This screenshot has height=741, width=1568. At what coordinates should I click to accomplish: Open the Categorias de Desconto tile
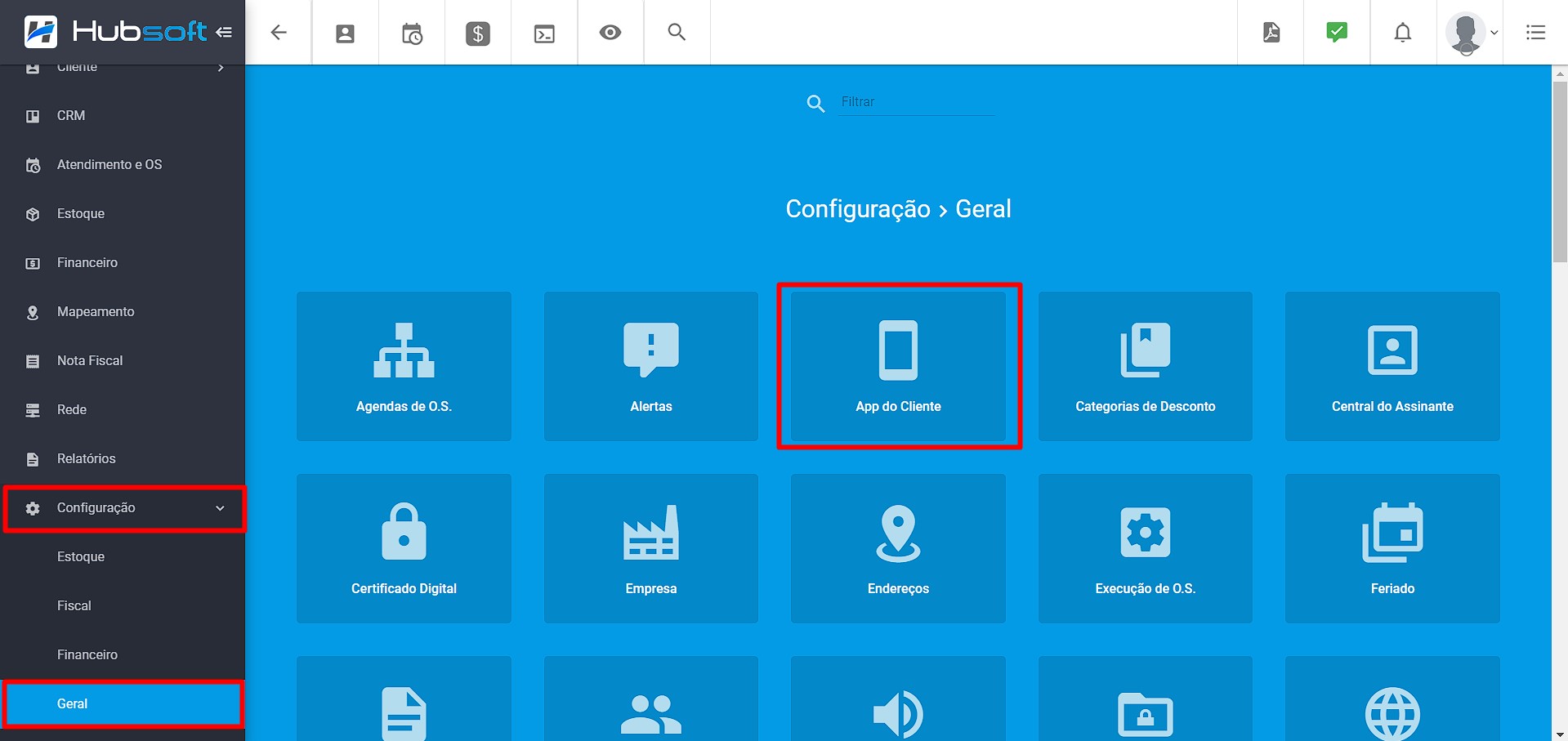pyautogui.click(x=1146, y=366)
